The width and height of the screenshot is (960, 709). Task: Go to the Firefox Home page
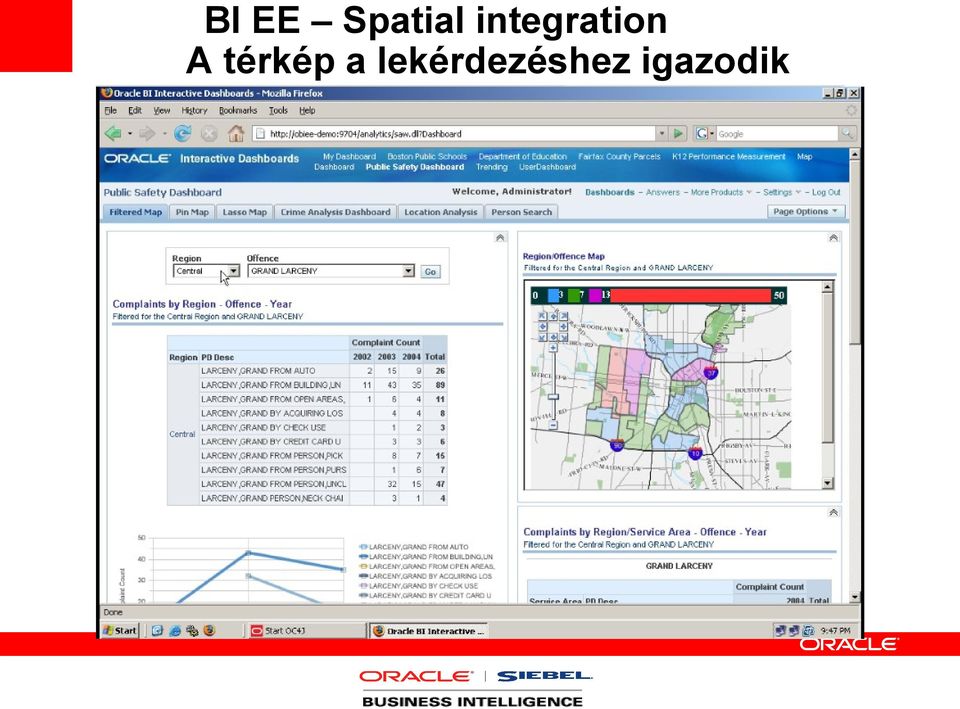[236, 133]
